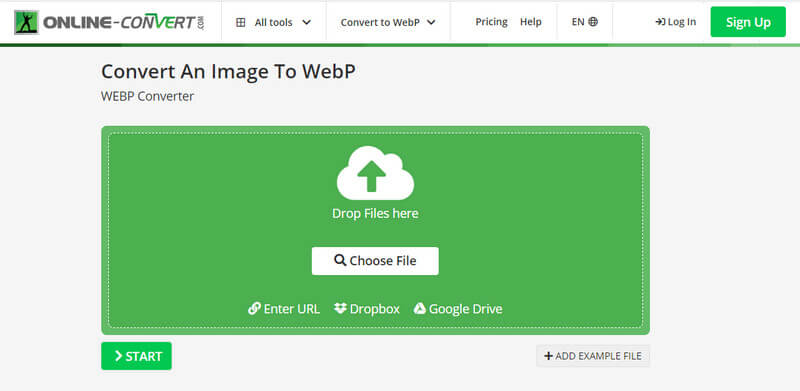The image size is (800, 391).
Task: Click the Dropbox logo icon
Action: [x=340, y=308]
